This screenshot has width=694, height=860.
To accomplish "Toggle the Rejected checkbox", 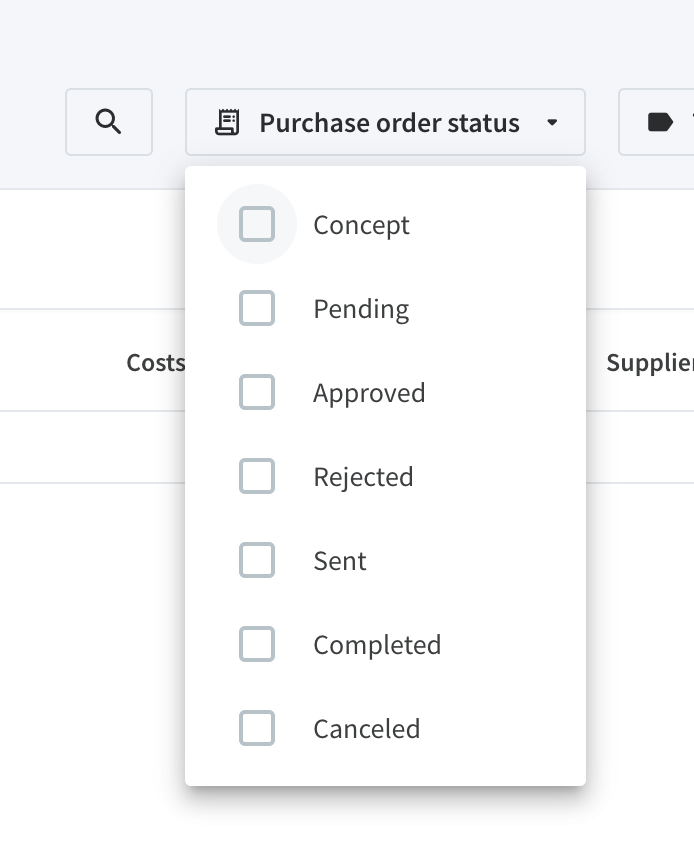I will [x=257, y=477].
